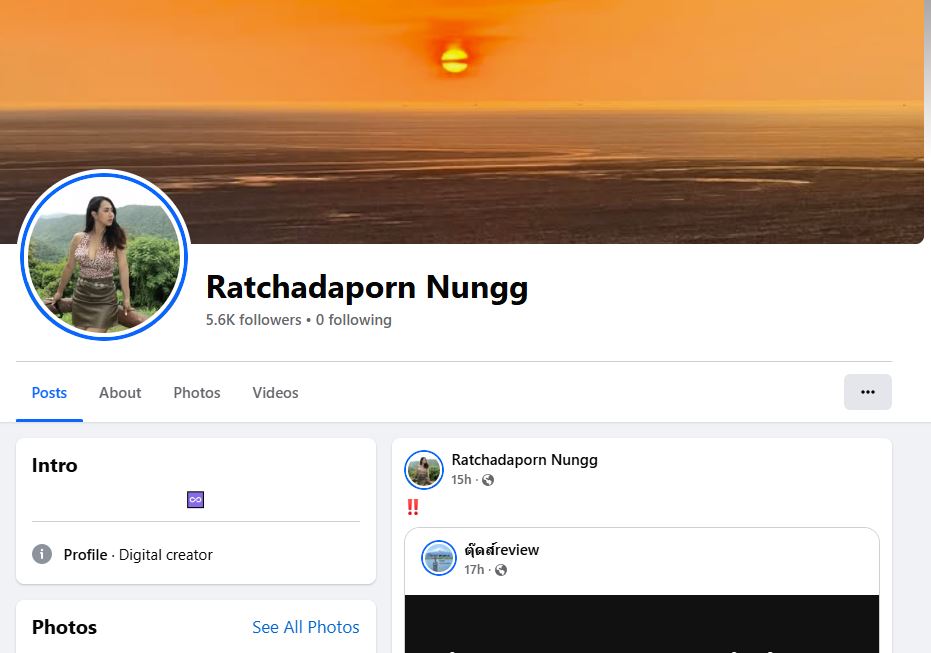Screen dimensions: 931x653
Task: Open See All Photos link
Action: [x=306, y=627]
